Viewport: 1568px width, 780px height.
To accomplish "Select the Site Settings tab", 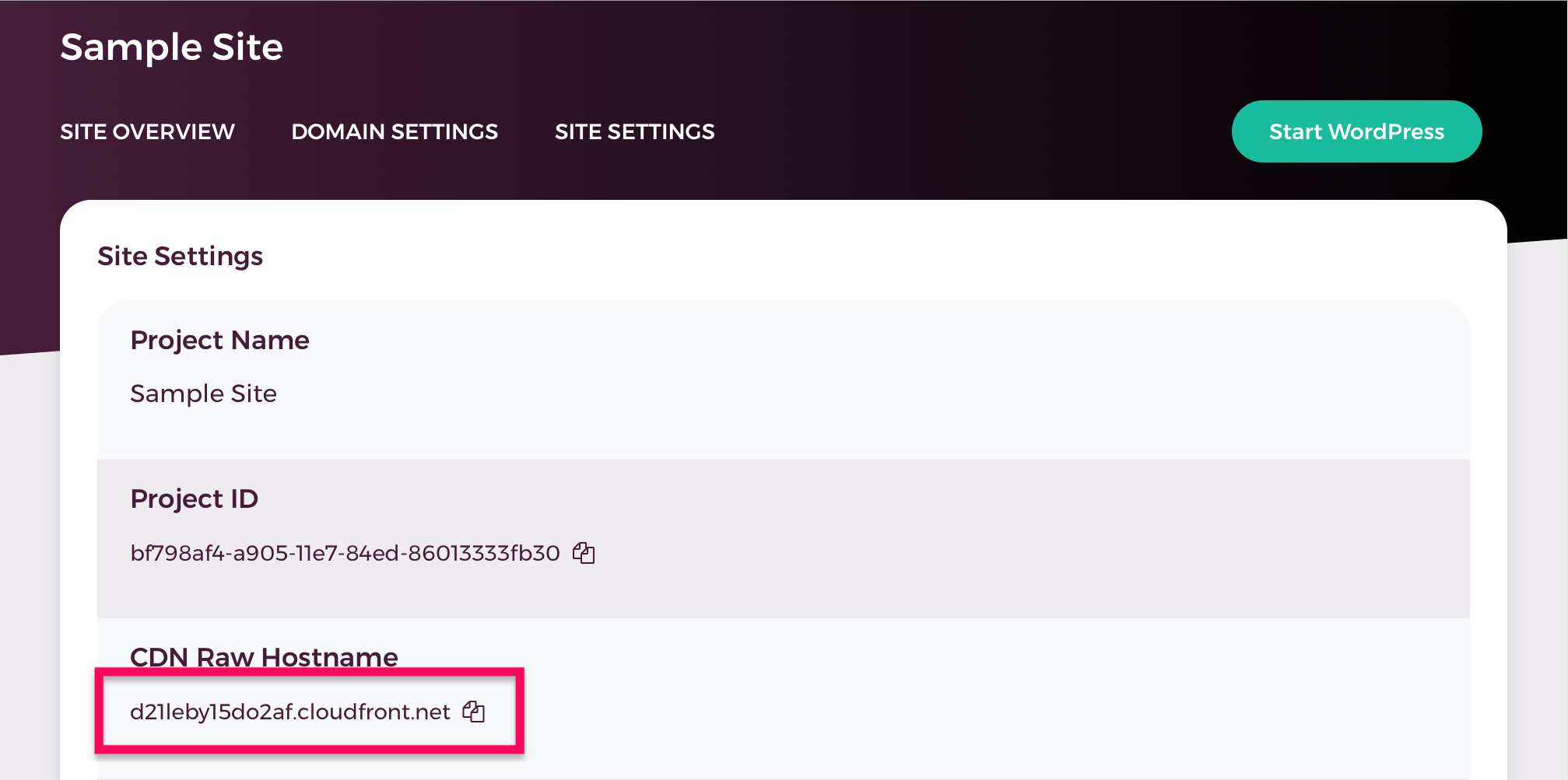I will [634, 131].
